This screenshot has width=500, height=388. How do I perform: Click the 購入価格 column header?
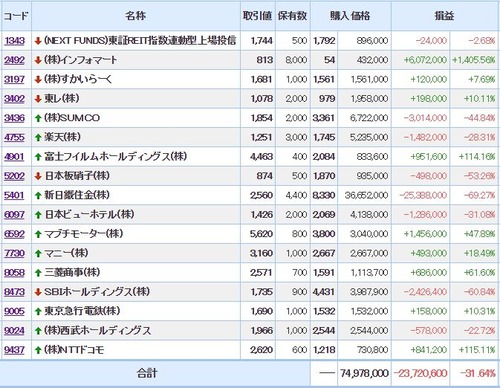pyautogui.click(x=351, y=16)
